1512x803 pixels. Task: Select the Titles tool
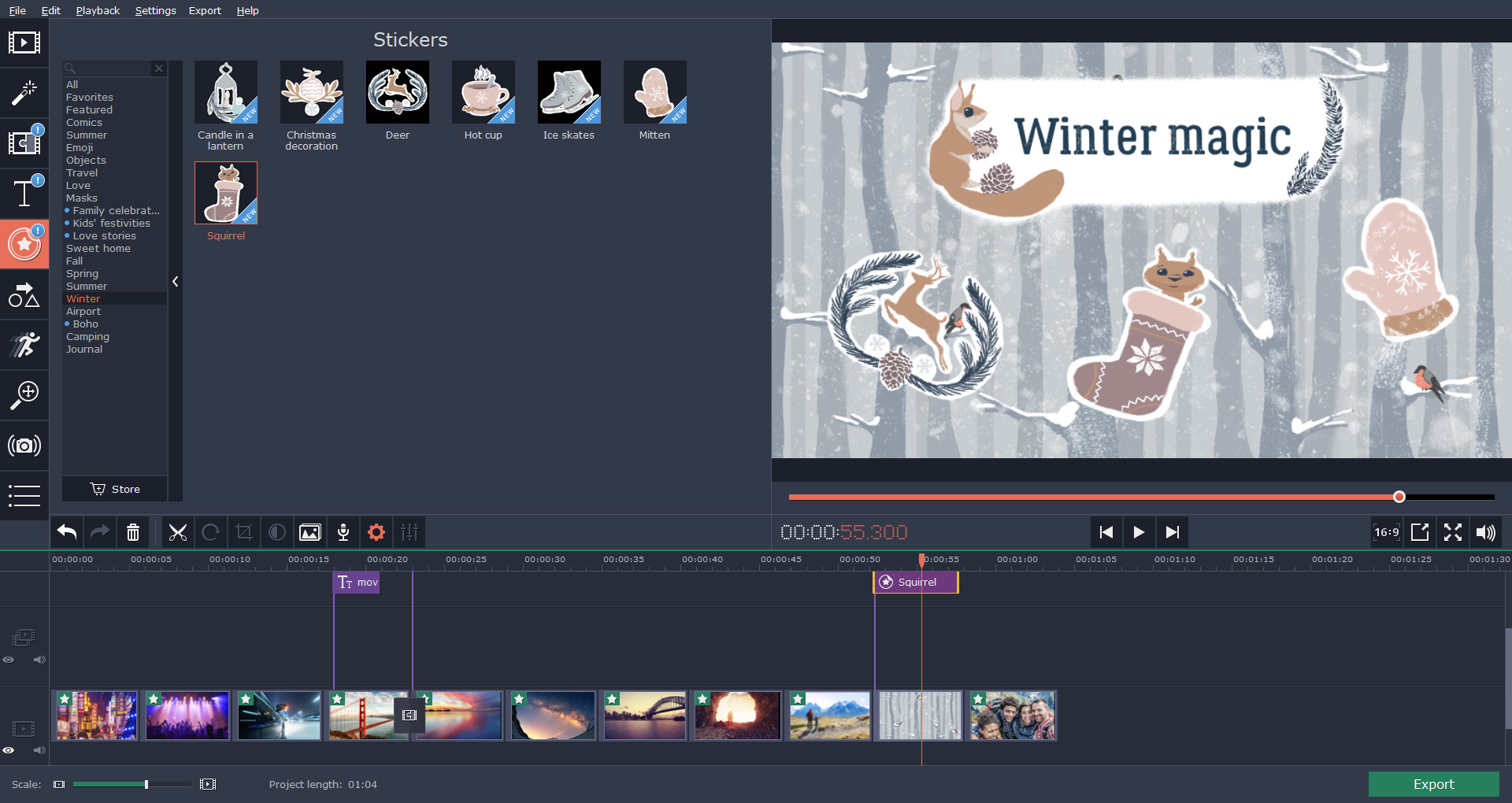pyautogui.click(x=24, y=192)
